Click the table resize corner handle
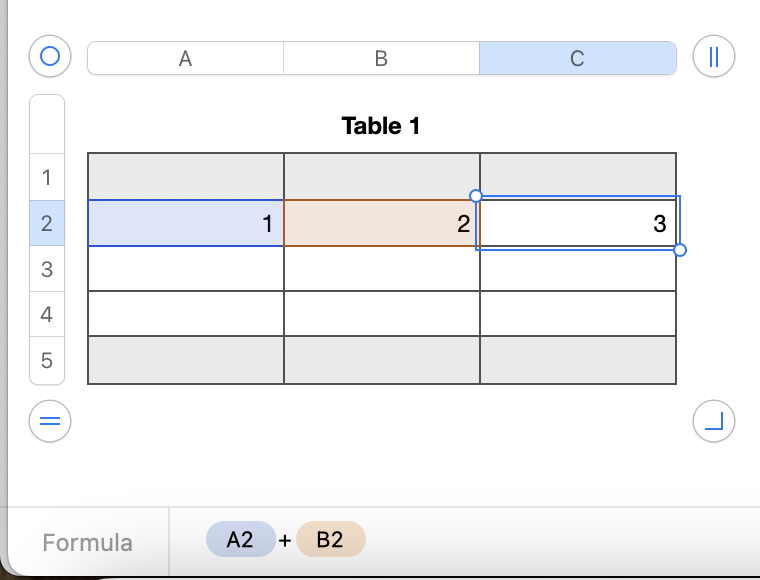Image resolution: width=760 pixels, height=580 pixels. pyautogui.click(x=713, y=421)
